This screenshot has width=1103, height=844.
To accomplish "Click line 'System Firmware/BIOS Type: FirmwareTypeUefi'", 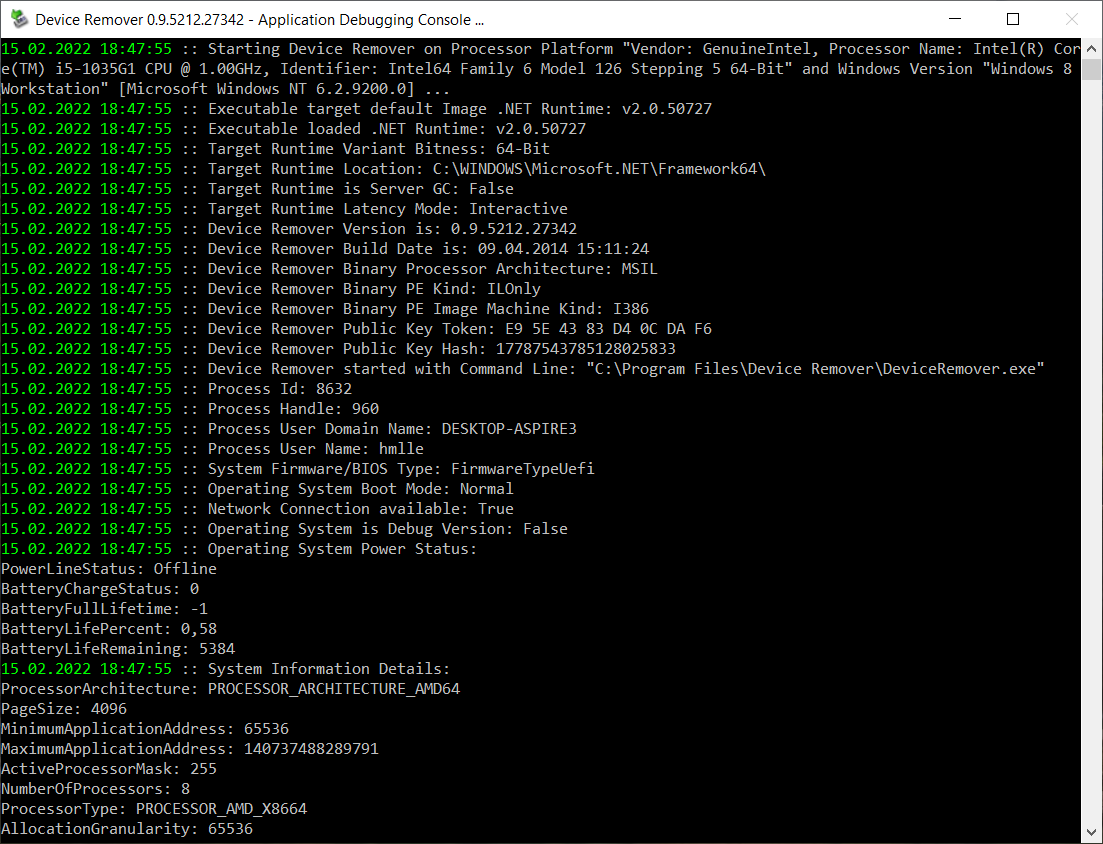I will pyautogui.click(x=298, y=469).
